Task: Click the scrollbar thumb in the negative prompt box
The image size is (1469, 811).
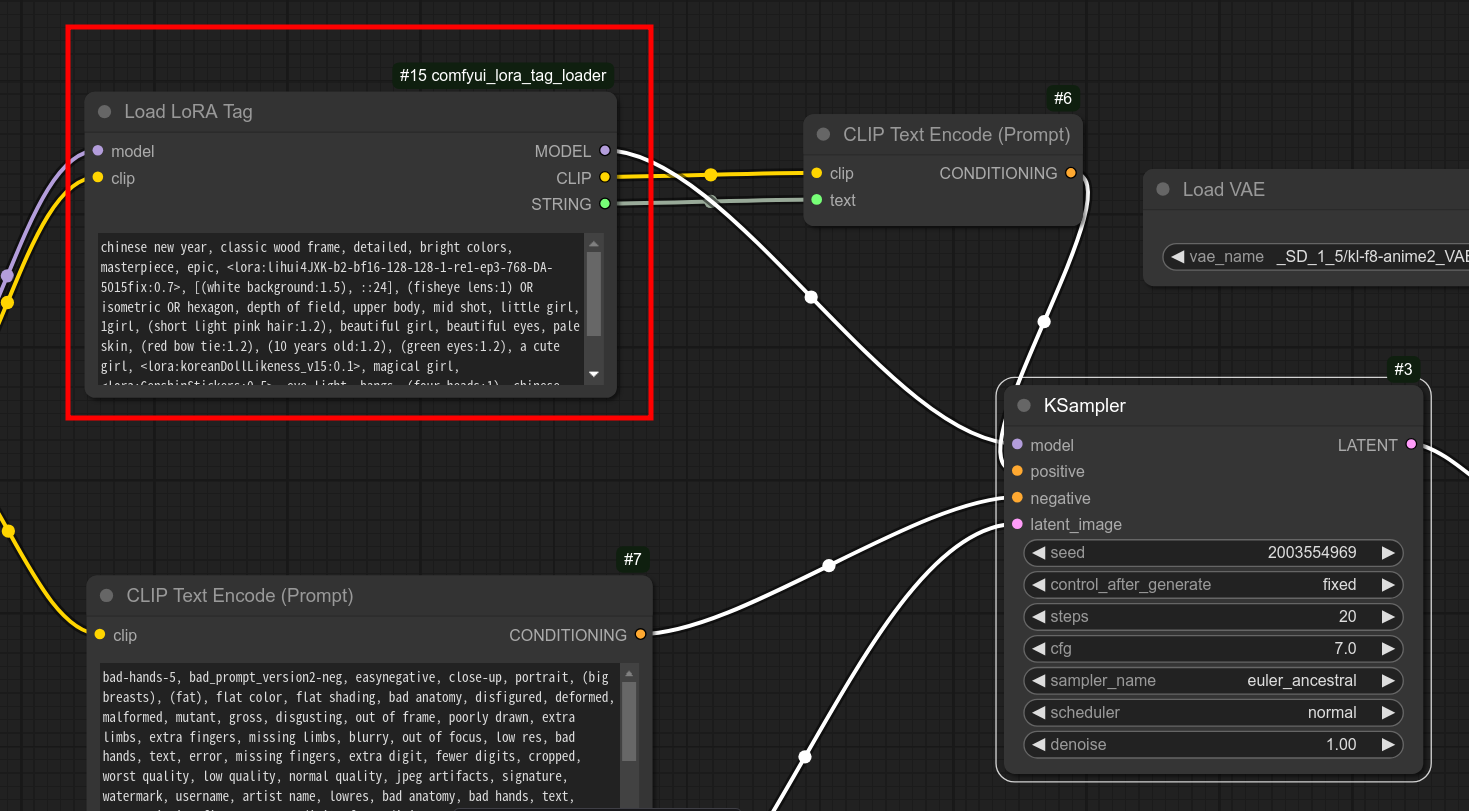Action: pos(629,722)
